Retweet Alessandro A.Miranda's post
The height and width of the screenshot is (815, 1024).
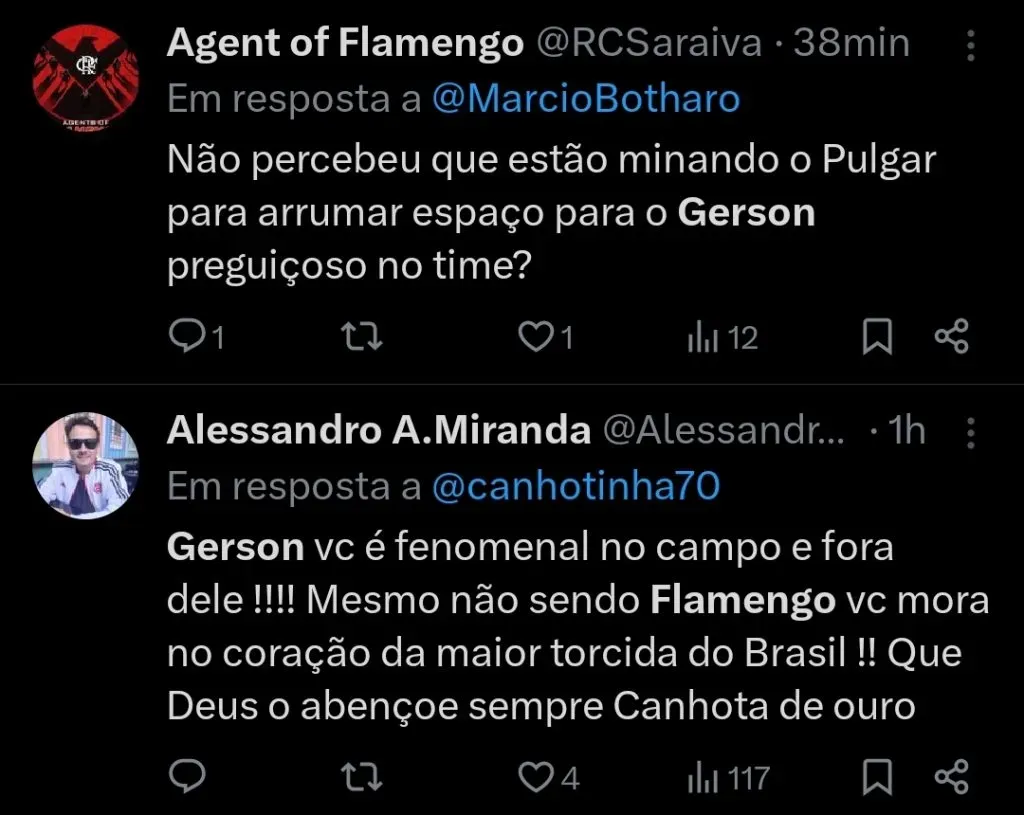tap(361, 776)
